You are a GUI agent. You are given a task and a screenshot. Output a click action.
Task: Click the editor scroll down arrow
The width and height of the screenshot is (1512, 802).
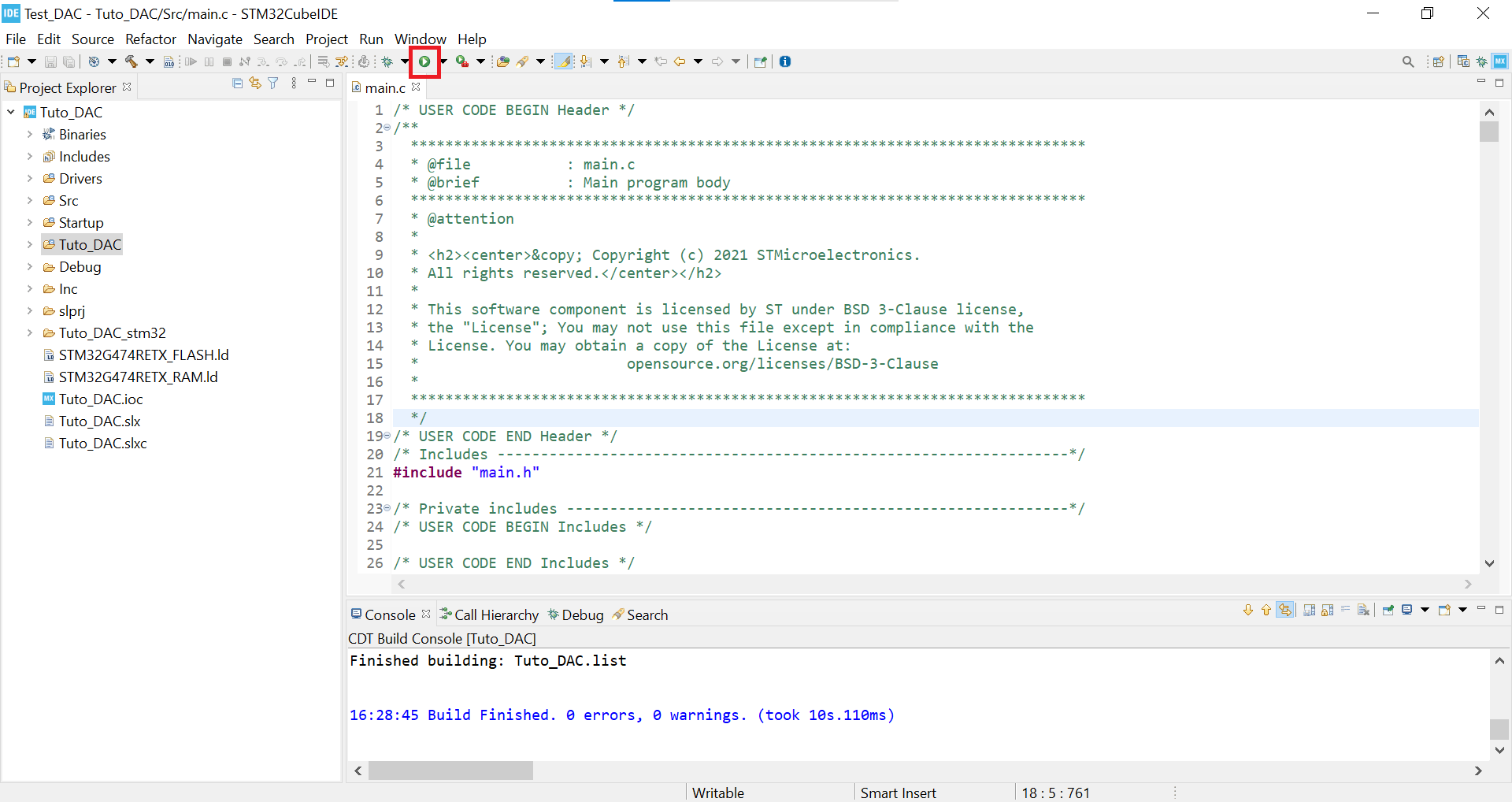pyautogui.click(x=1488, y=563)
